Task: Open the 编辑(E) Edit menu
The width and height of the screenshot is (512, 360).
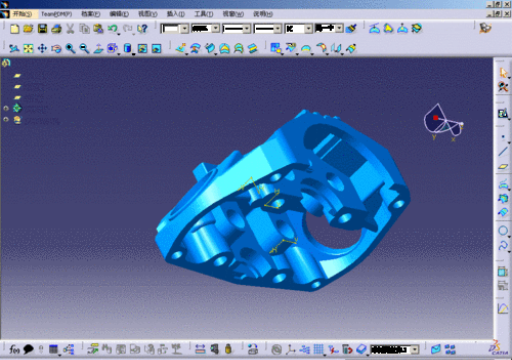Action: pos(119,14)
